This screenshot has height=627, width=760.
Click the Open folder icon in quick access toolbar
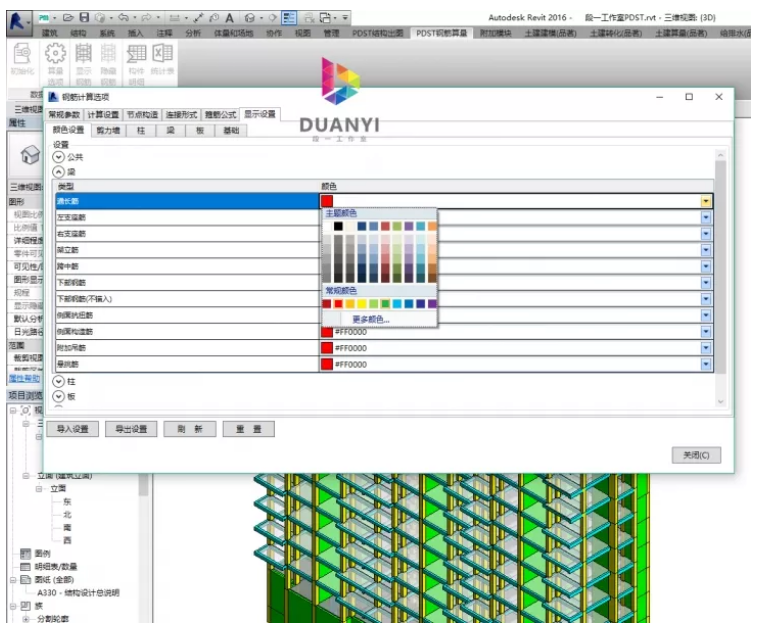(68, 18)
